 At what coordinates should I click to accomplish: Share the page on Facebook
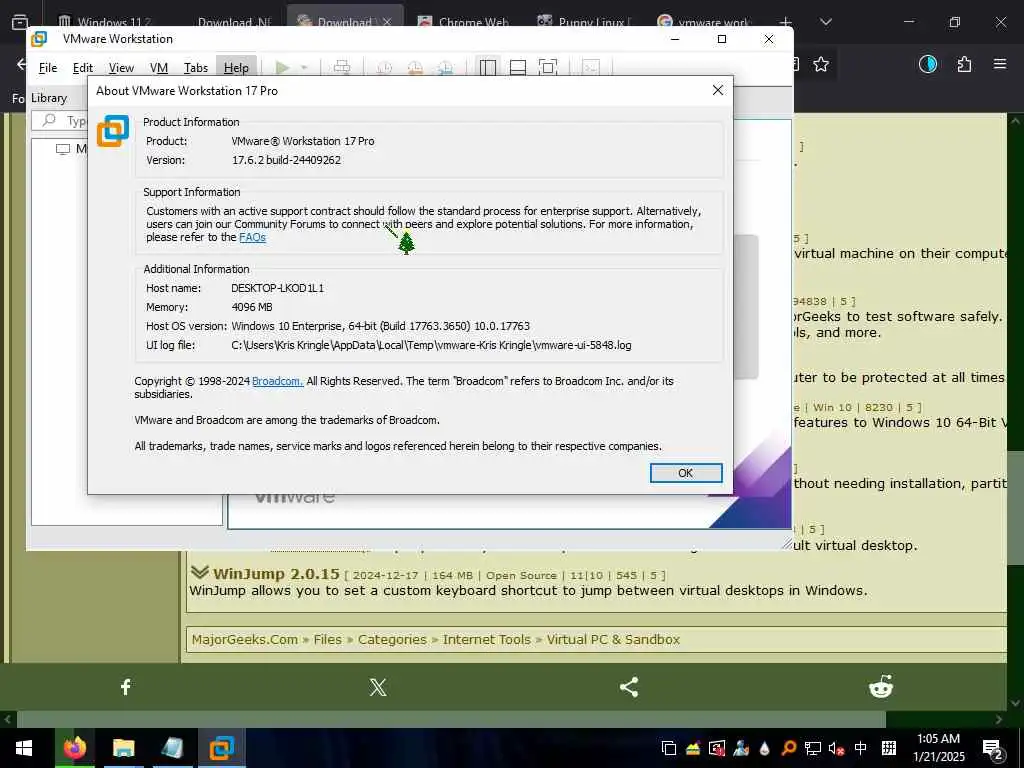(x=126, y=686)
